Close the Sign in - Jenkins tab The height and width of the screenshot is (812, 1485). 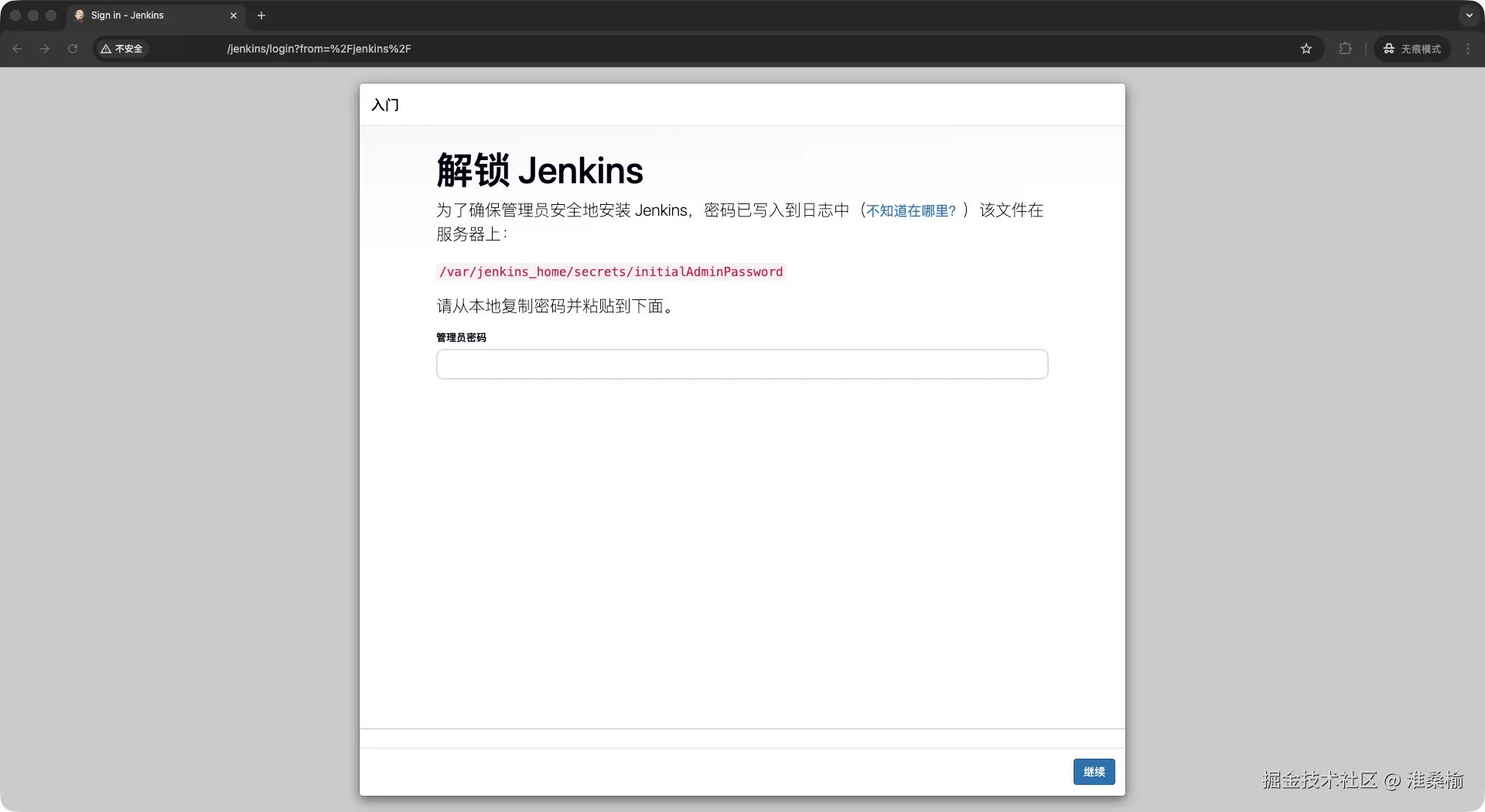[x=234, y=15]
